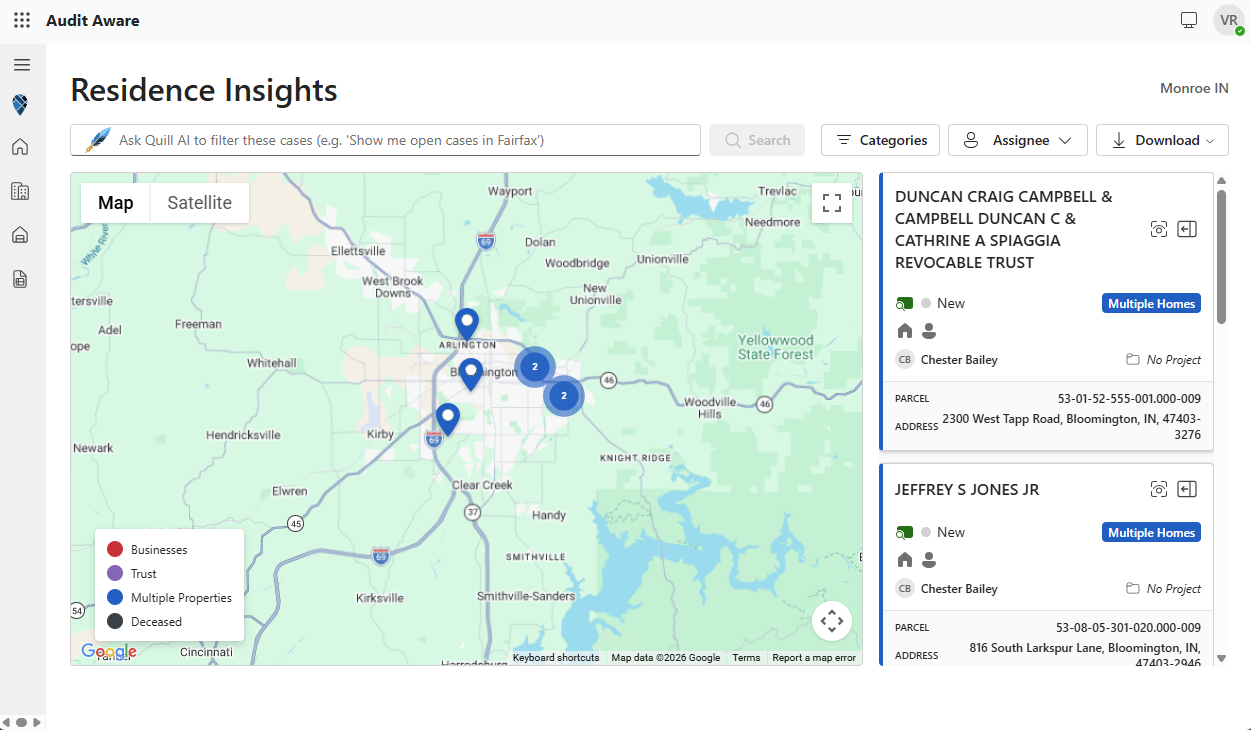Click the Quill AI filter input field
Image resolution: width=1251 pixels, height=730 pixels.
click(385, 140)
